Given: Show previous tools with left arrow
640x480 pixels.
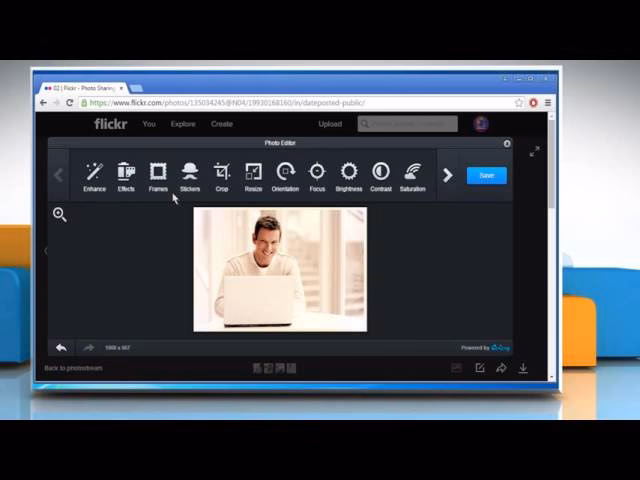Looking at the screenshot, I should point(58,175).
